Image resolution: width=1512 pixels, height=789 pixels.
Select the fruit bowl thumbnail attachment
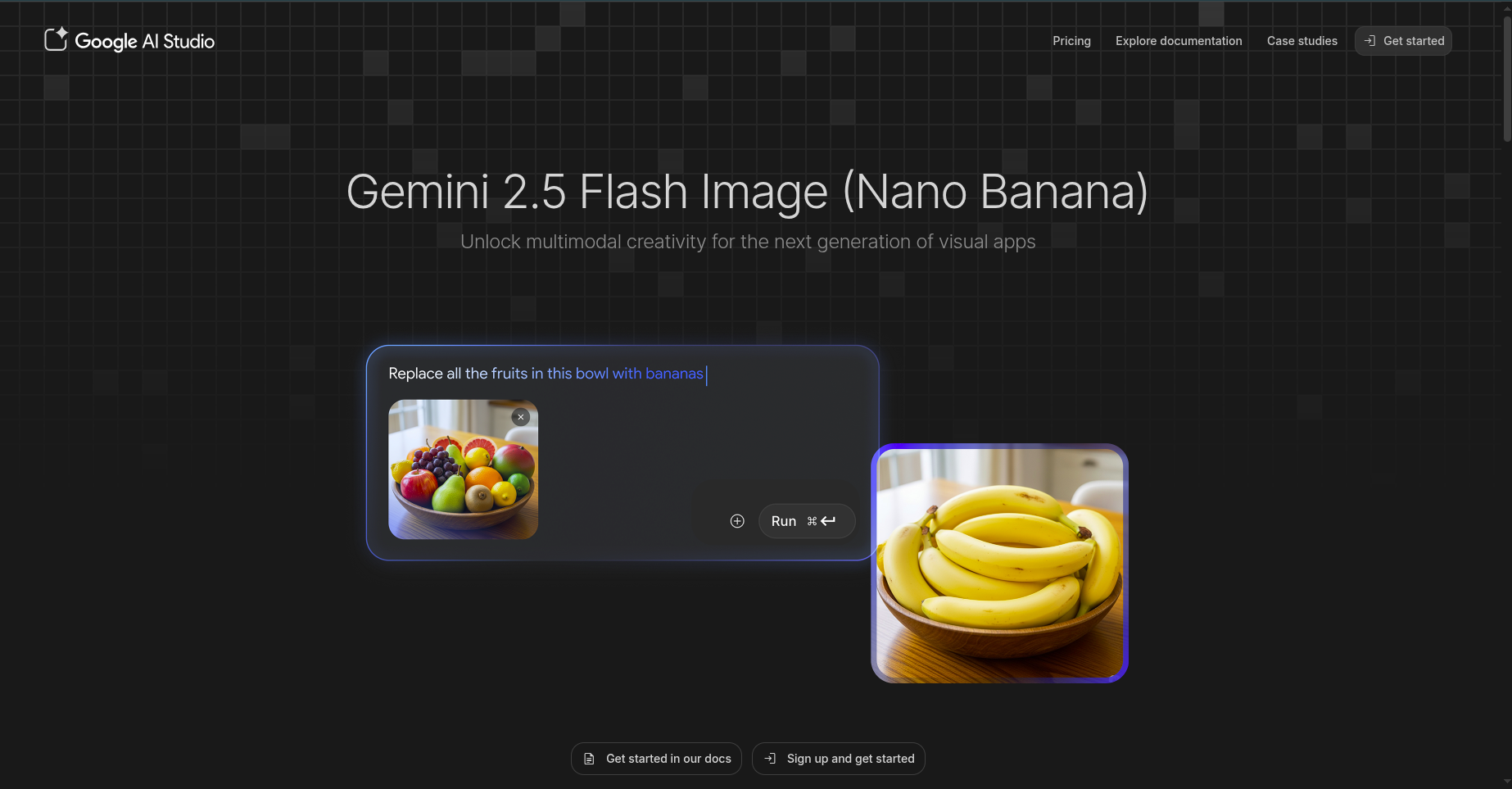pyautogui.click(x=463, y=469)
